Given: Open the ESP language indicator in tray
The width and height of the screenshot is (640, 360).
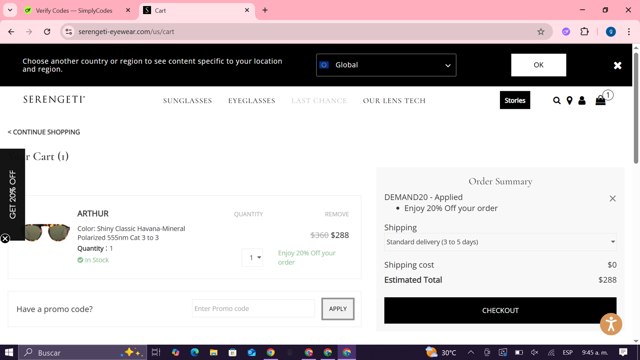Looking at the screenshot, I should click(x=567, y=352).
